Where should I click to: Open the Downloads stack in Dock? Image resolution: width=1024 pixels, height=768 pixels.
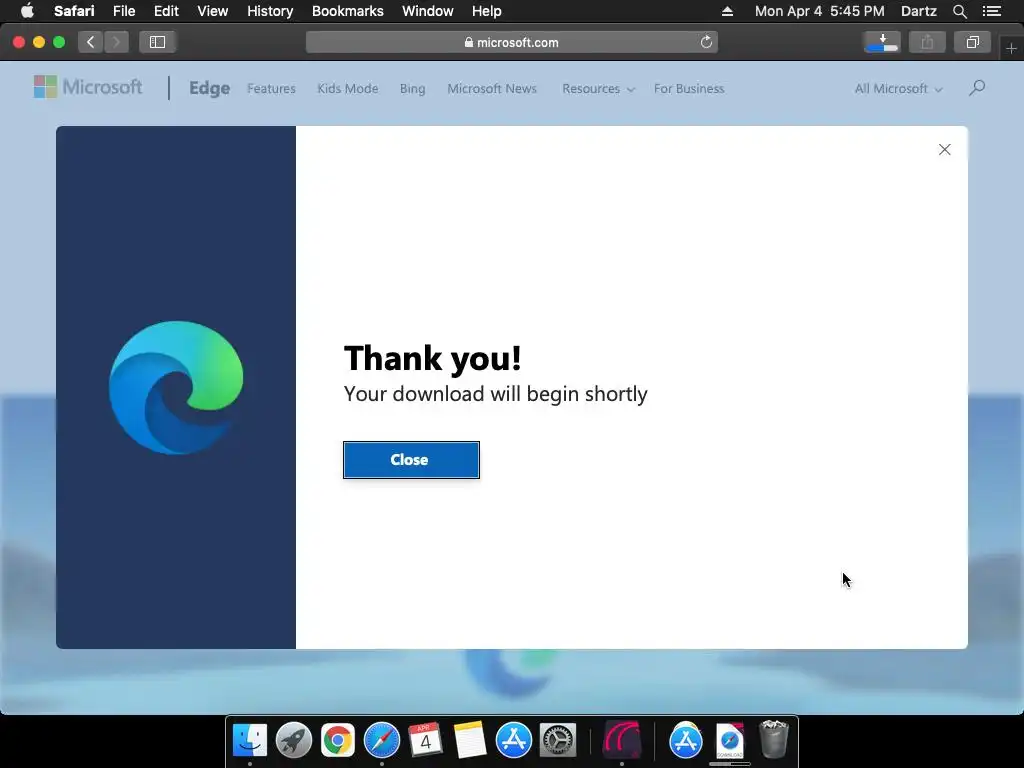[729, 740]
